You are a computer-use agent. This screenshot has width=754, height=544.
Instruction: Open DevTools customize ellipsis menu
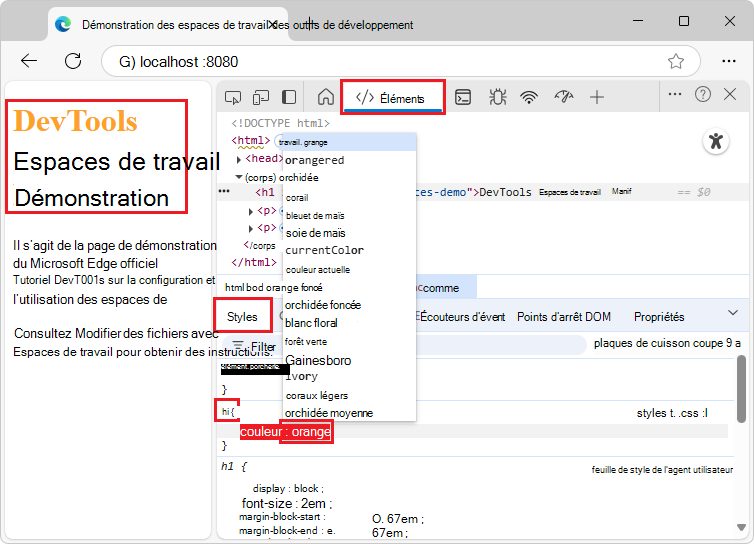(675, 94)
